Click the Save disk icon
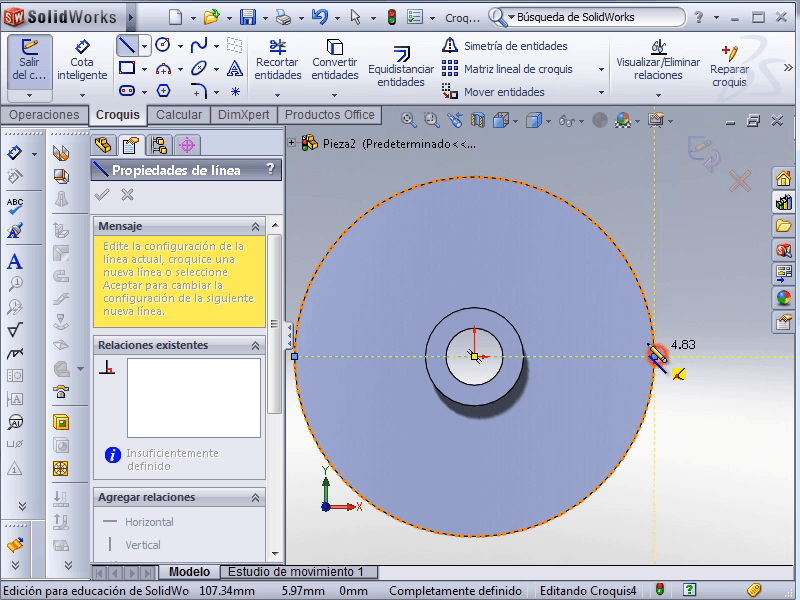The height and width of the screenshot is (600, 800). [247, 17]
